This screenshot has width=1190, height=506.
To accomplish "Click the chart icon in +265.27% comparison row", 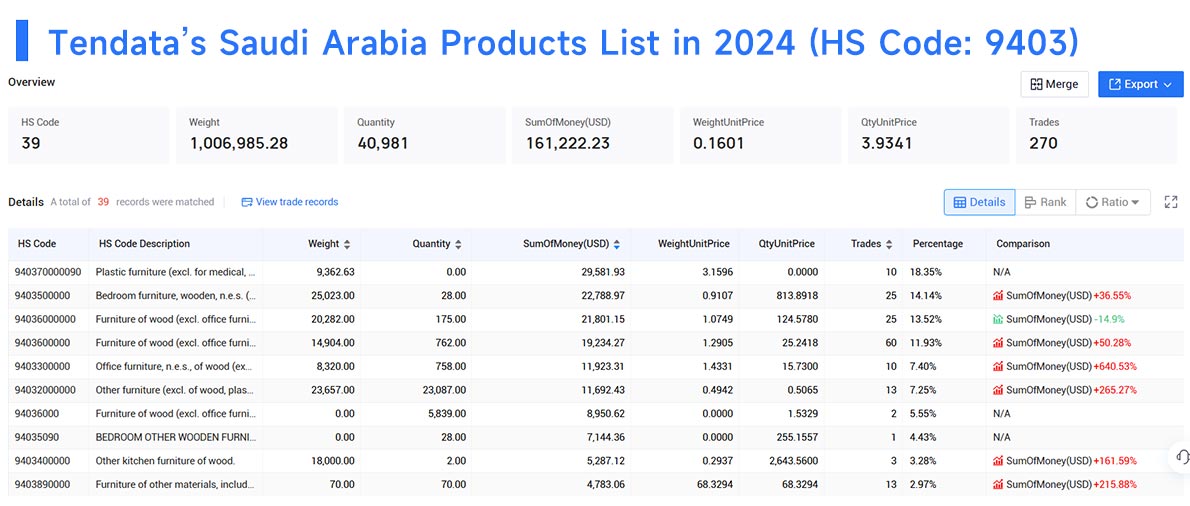I will coord(998,389).
